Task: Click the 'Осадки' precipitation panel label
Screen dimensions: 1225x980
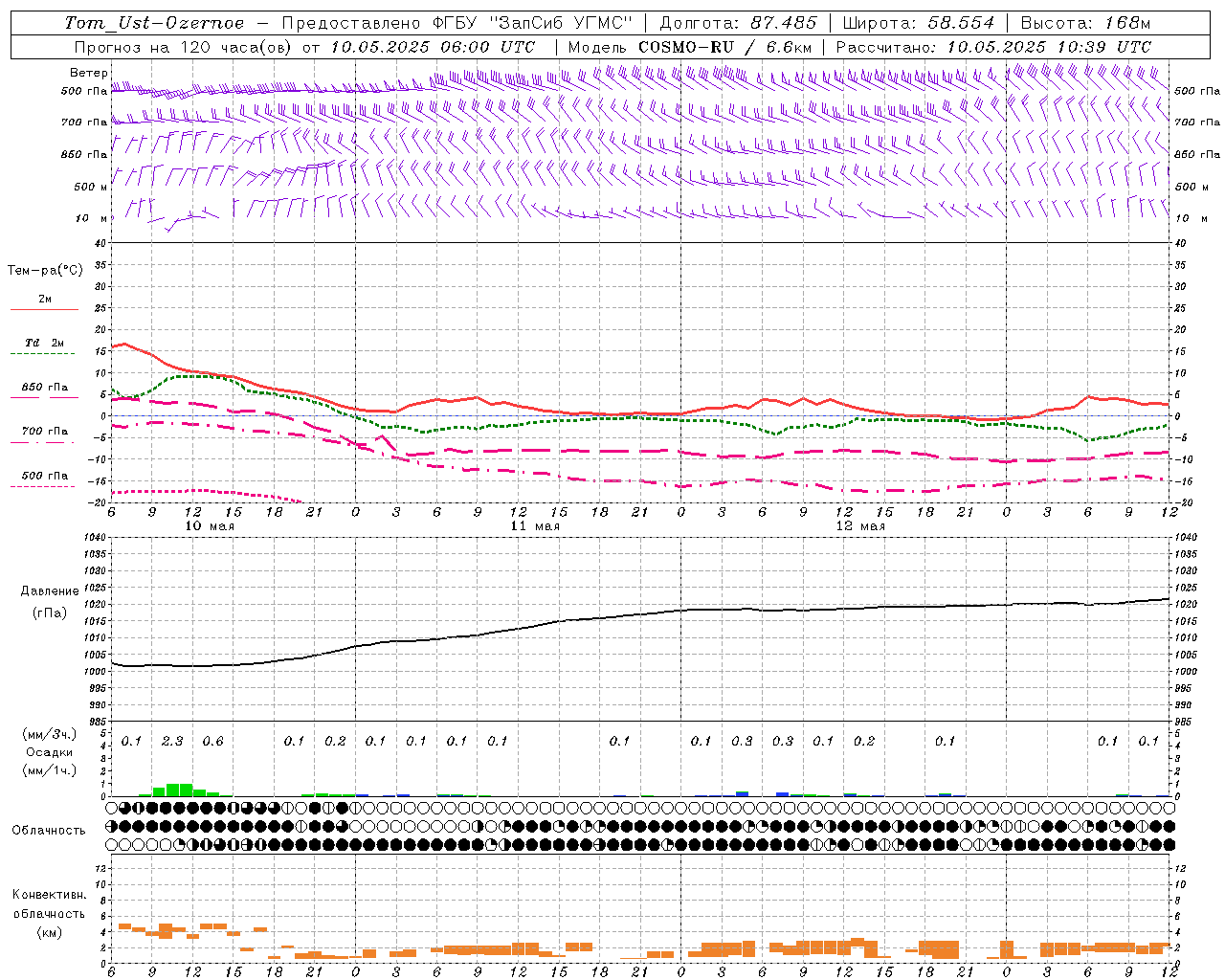Action: point(49,752)
